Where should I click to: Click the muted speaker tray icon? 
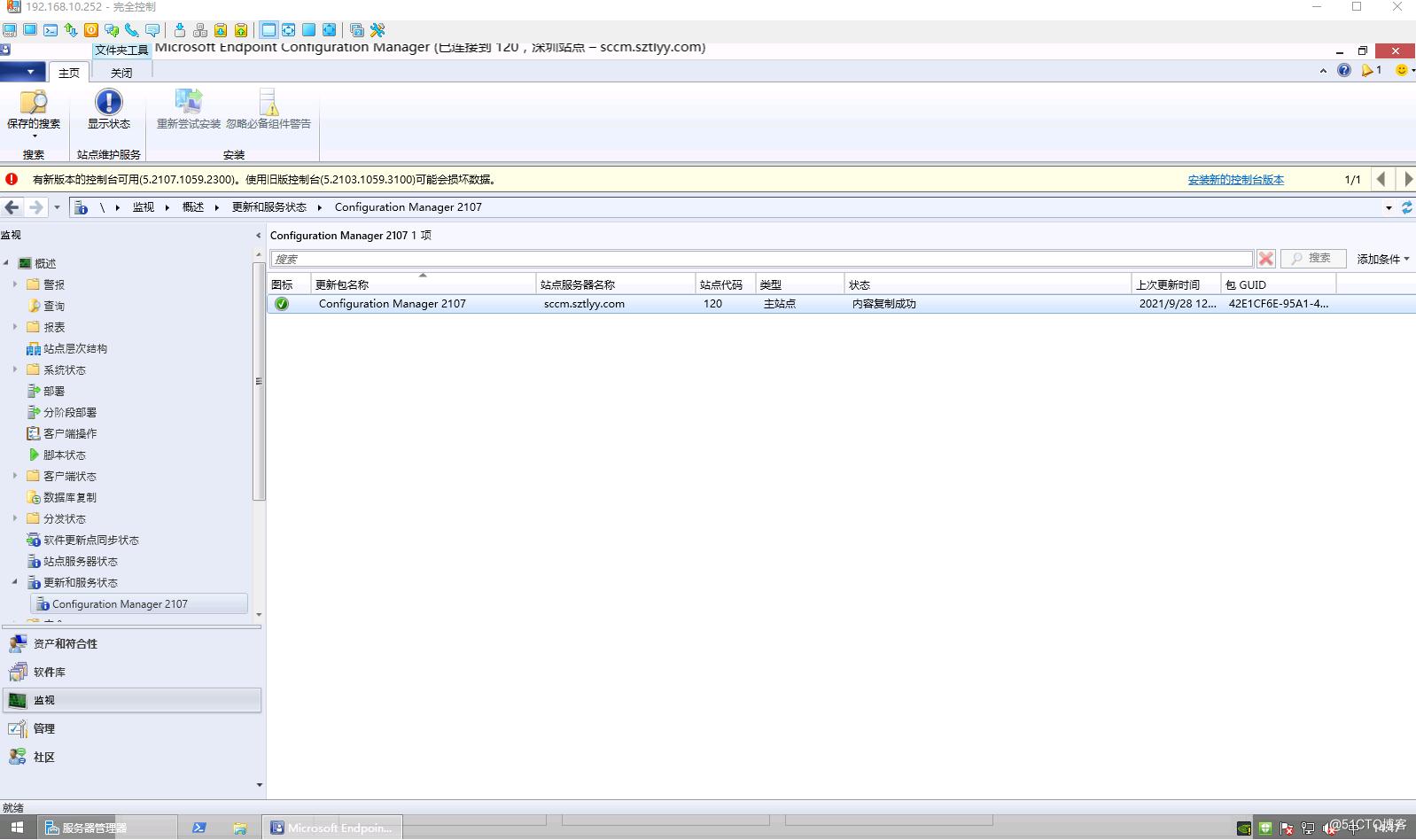point(1330,828)
